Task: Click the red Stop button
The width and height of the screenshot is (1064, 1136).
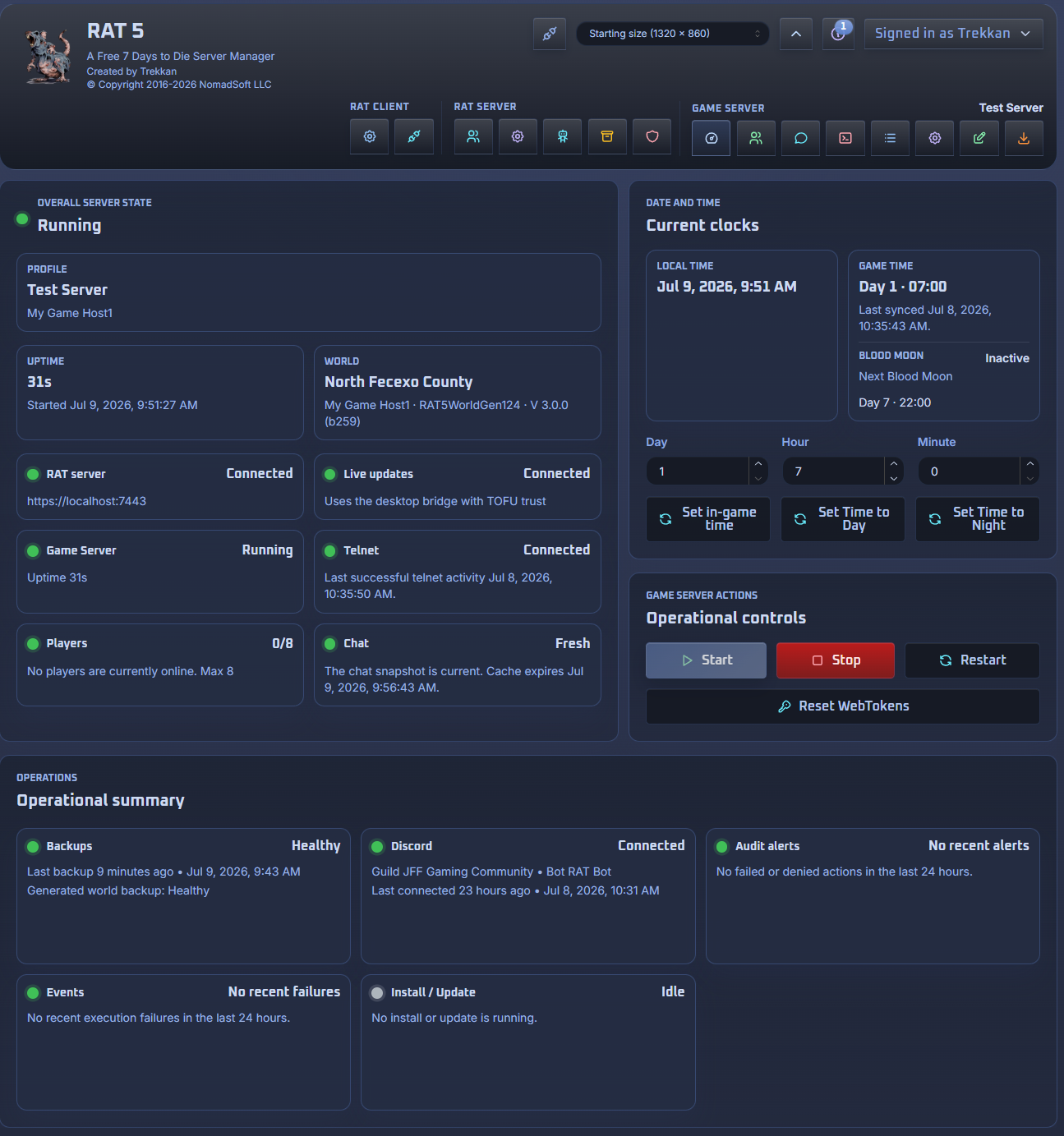Action: (x=836, y=660)
